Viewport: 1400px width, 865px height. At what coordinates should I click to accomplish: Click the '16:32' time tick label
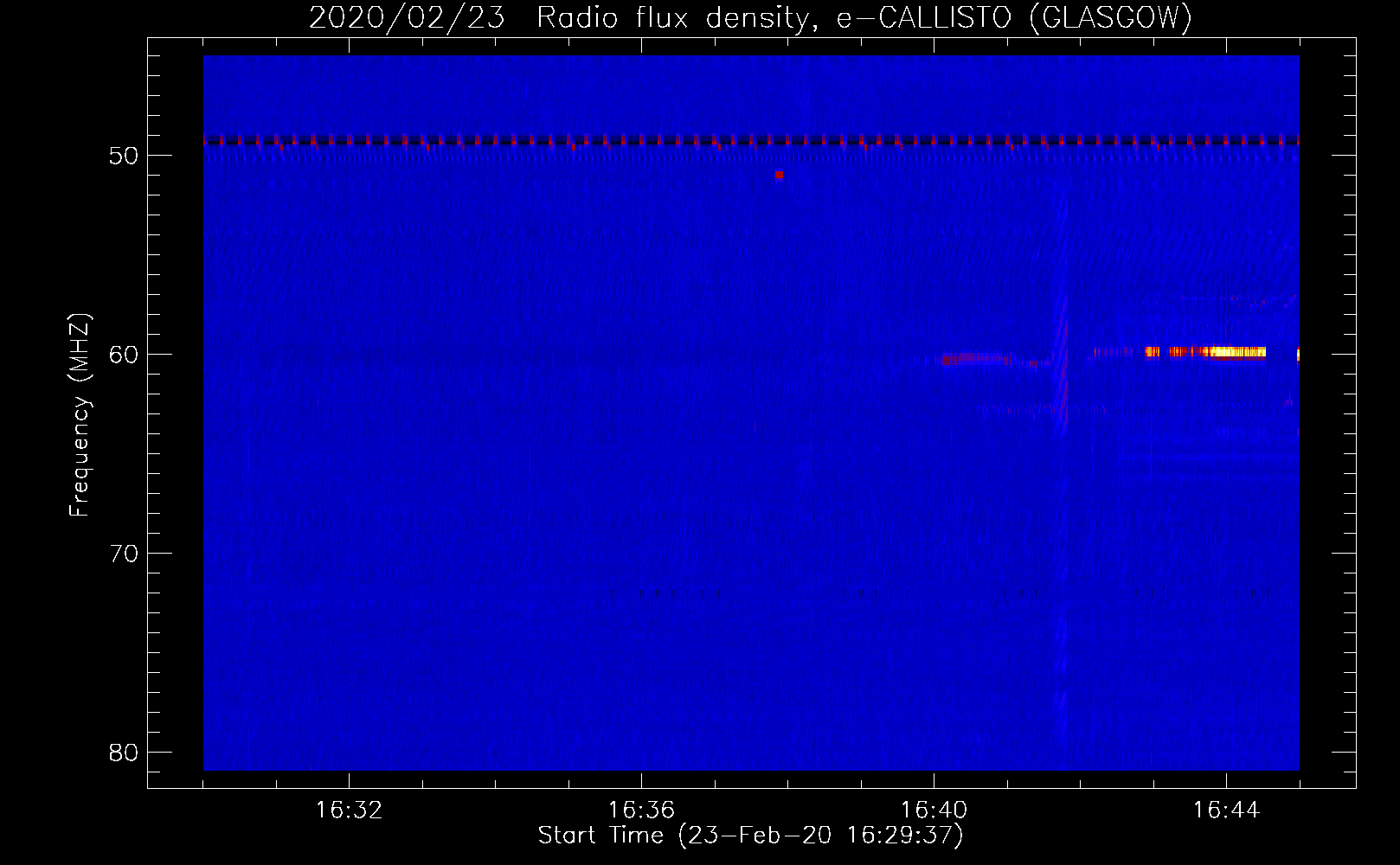349,811
